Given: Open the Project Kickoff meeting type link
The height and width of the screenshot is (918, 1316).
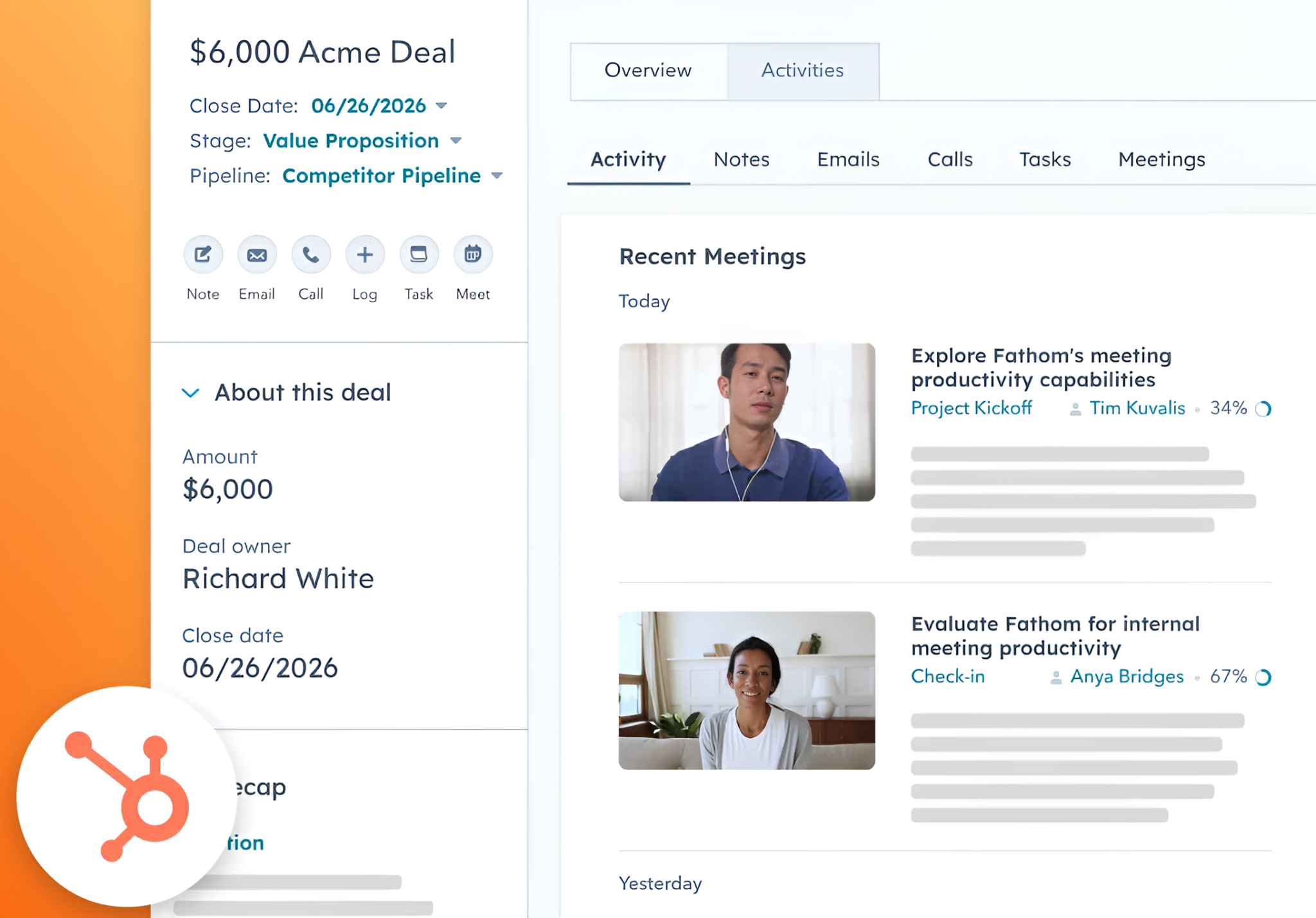Looking at the screenshot, I should [x=972, y=408].
